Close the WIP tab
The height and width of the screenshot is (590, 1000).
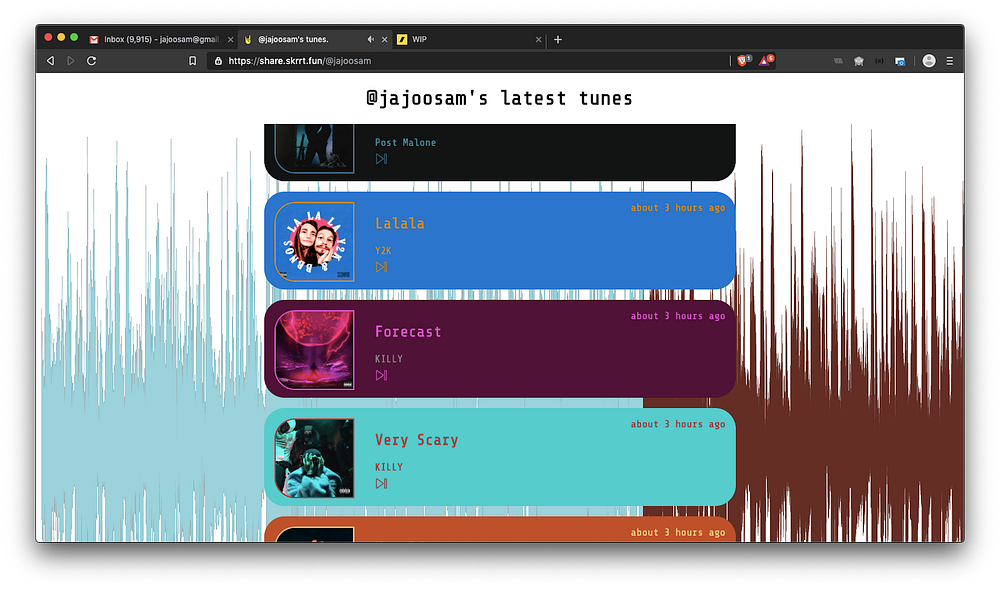(538, 40)
